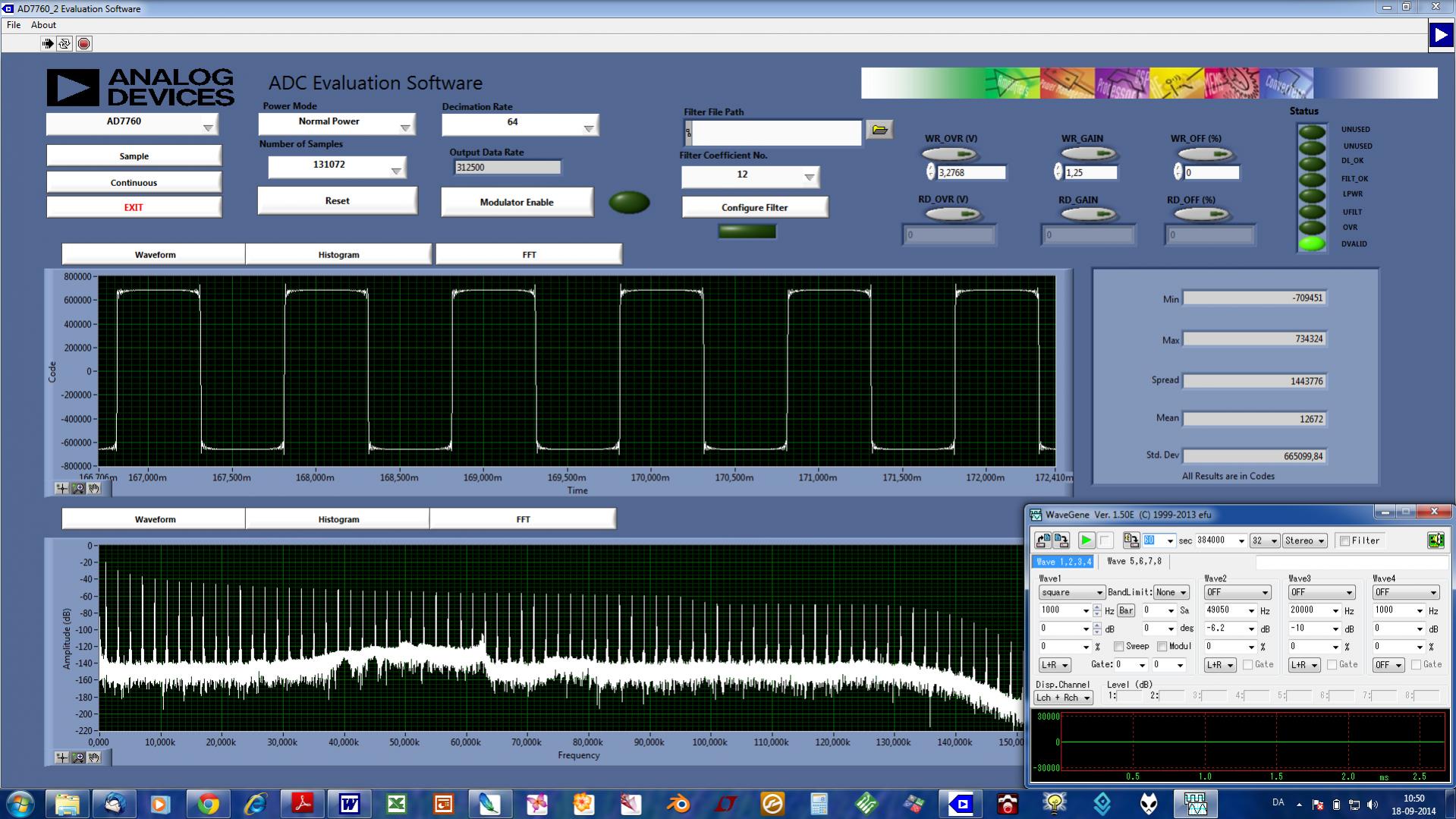Image resolution: width=1456 pixels, height=819 pixels.
Task: Enable the Wave1 Sweep checkbox
Action: pyautogui.click(x=1118, y=646)
